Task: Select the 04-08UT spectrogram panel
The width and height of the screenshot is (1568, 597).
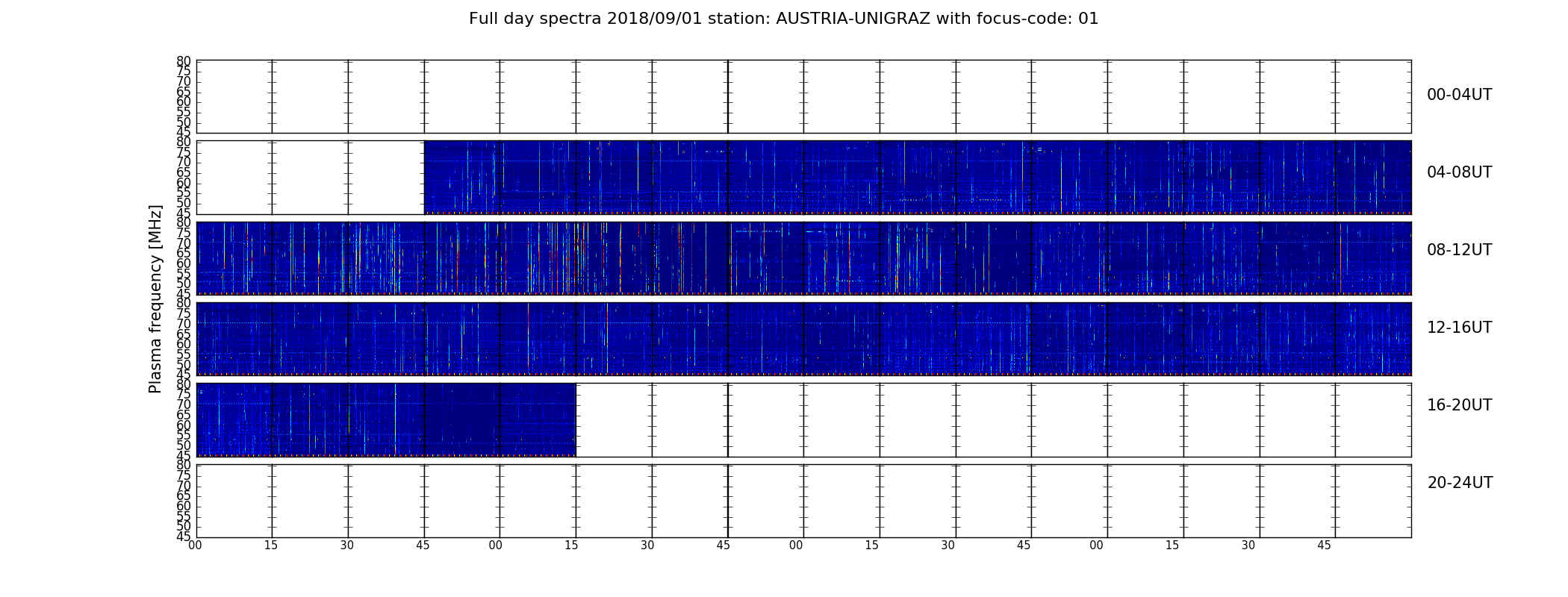Action: pyautogui.click(x=803, y=178)
